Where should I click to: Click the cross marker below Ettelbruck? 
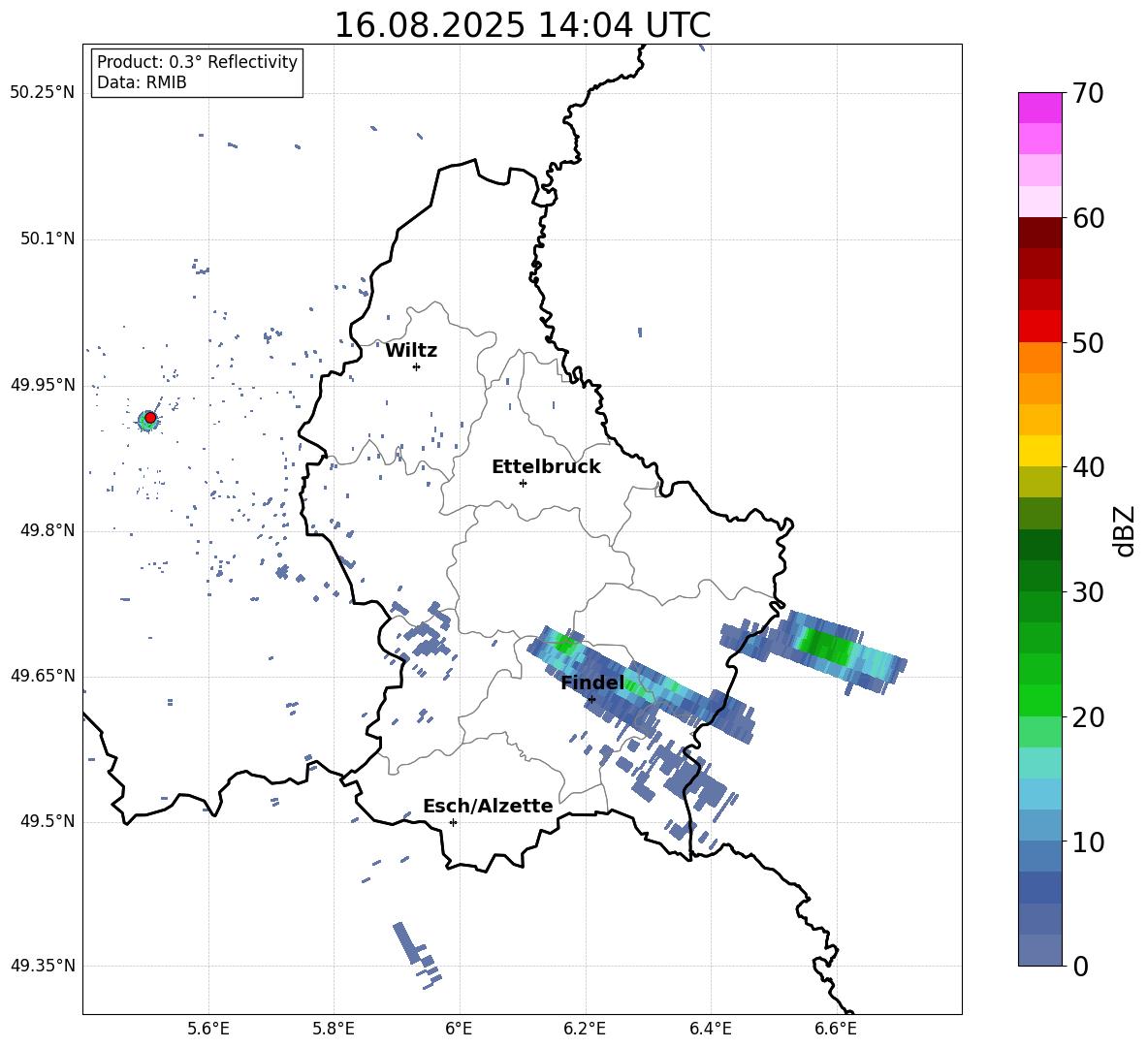coord(523,483)
